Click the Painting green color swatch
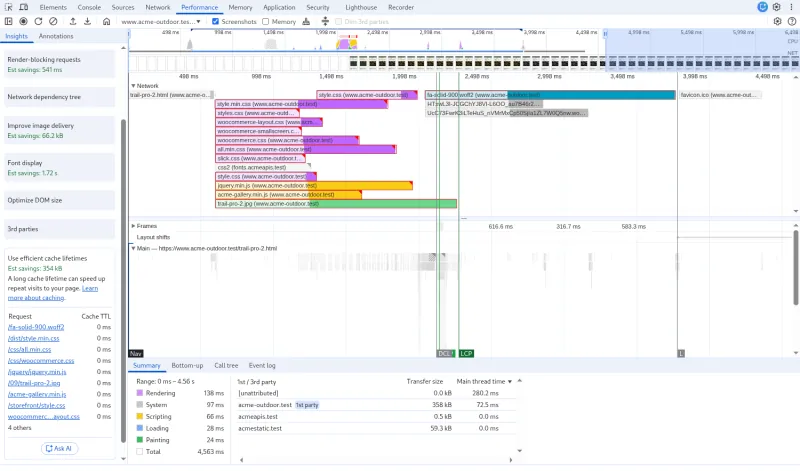This screenshot has height=471, width=800. coord(140,440)
